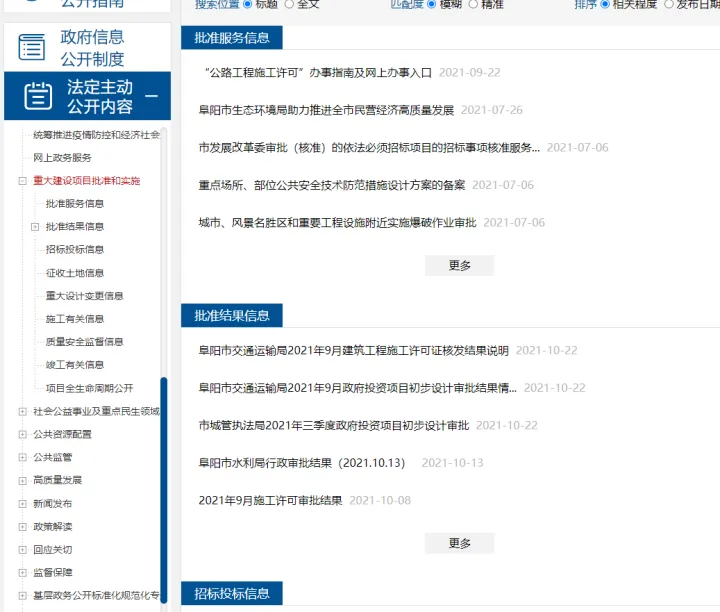Select the 精准 match radio button
720x612 pixels.
473,4
